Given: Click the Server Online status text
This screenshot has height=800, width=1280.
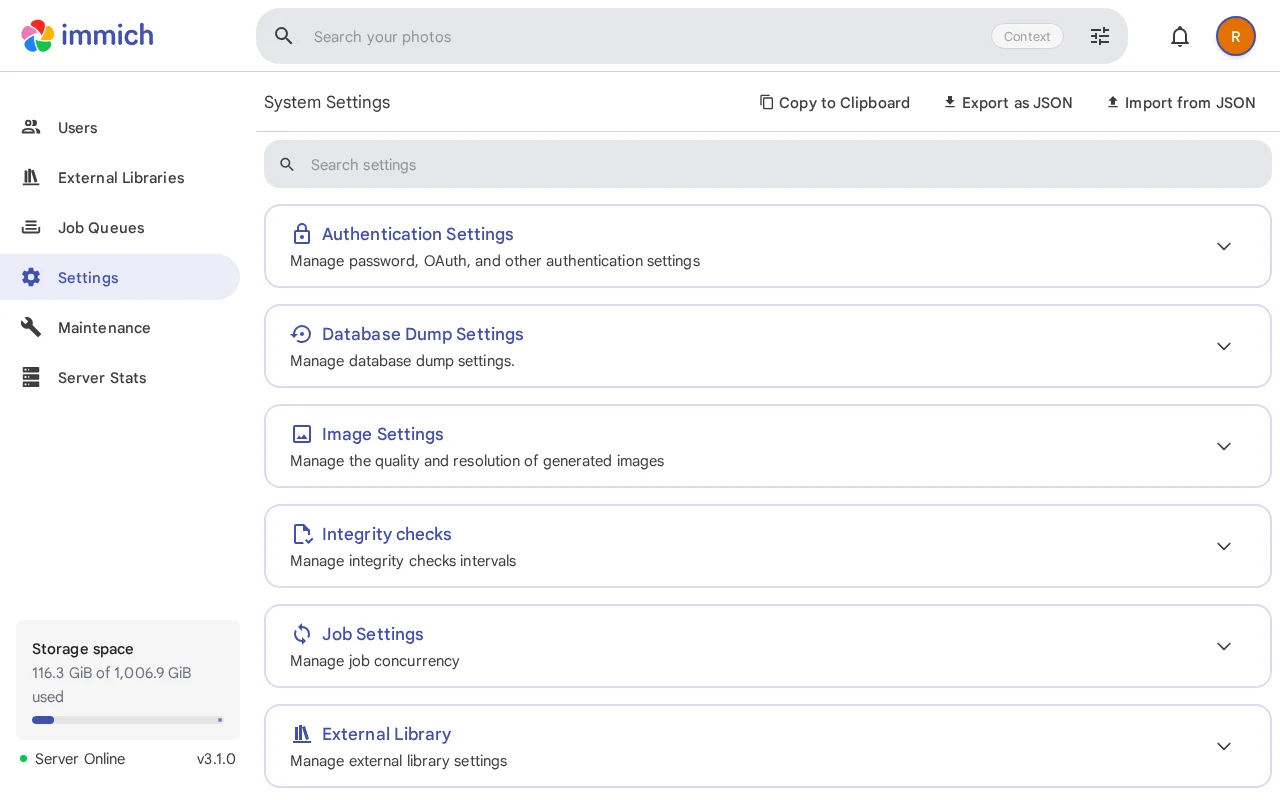Looking at the screenshot, I should point(80,759).
